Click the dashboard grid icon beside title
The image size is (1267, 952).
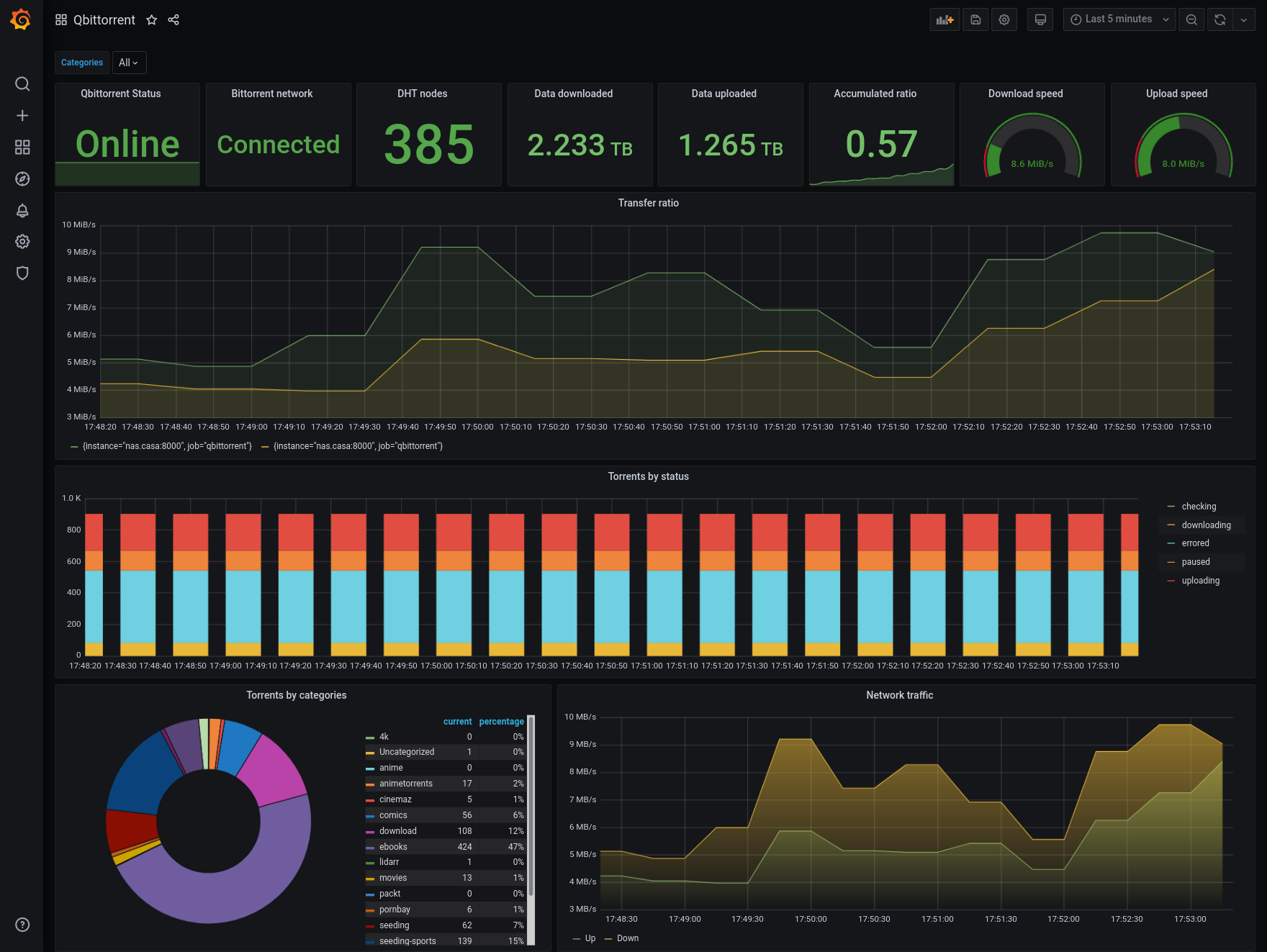tap(61, 20)
